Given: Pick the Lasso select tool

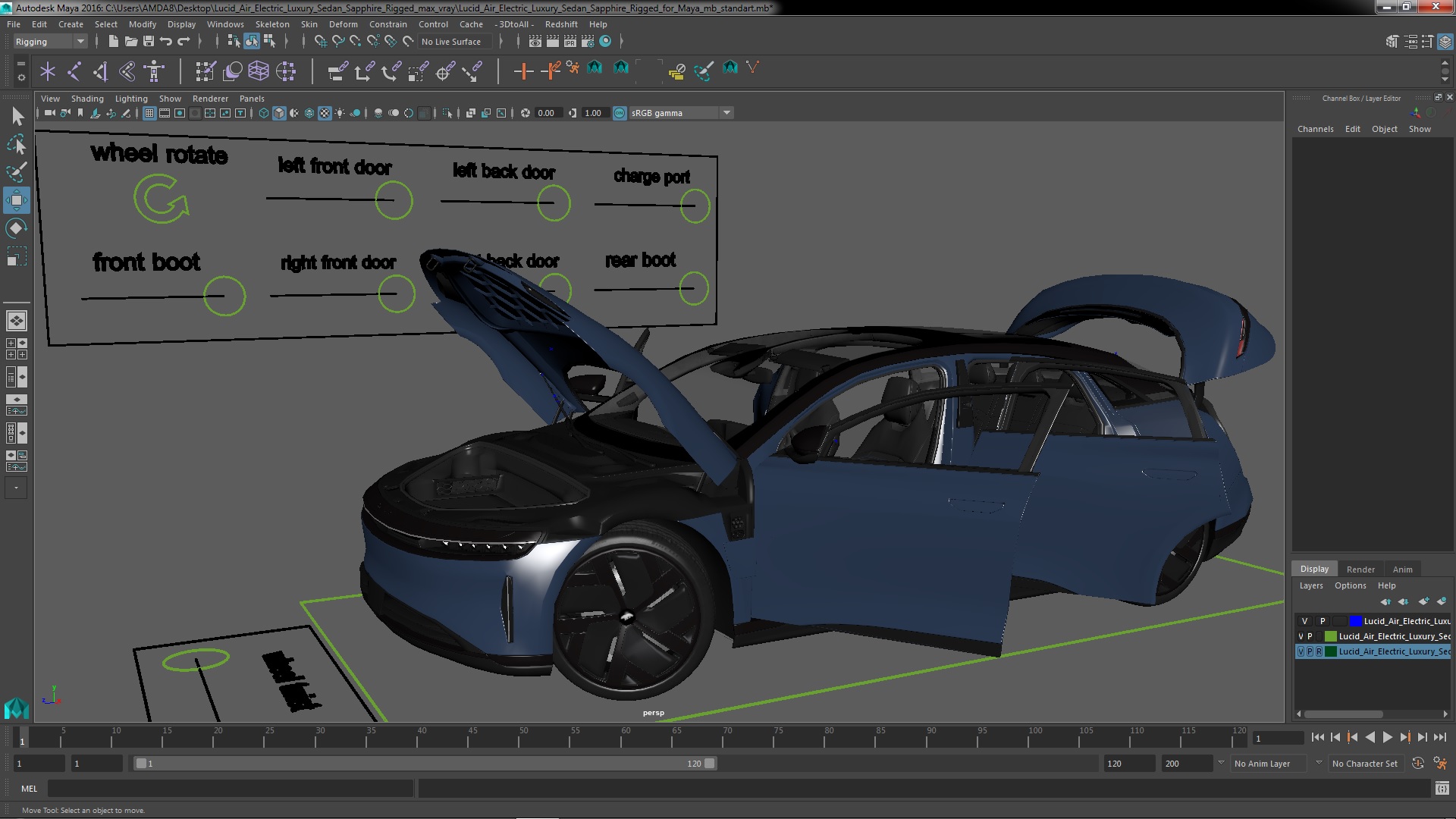Looking at the screenshot, I should tap(16, 144).
